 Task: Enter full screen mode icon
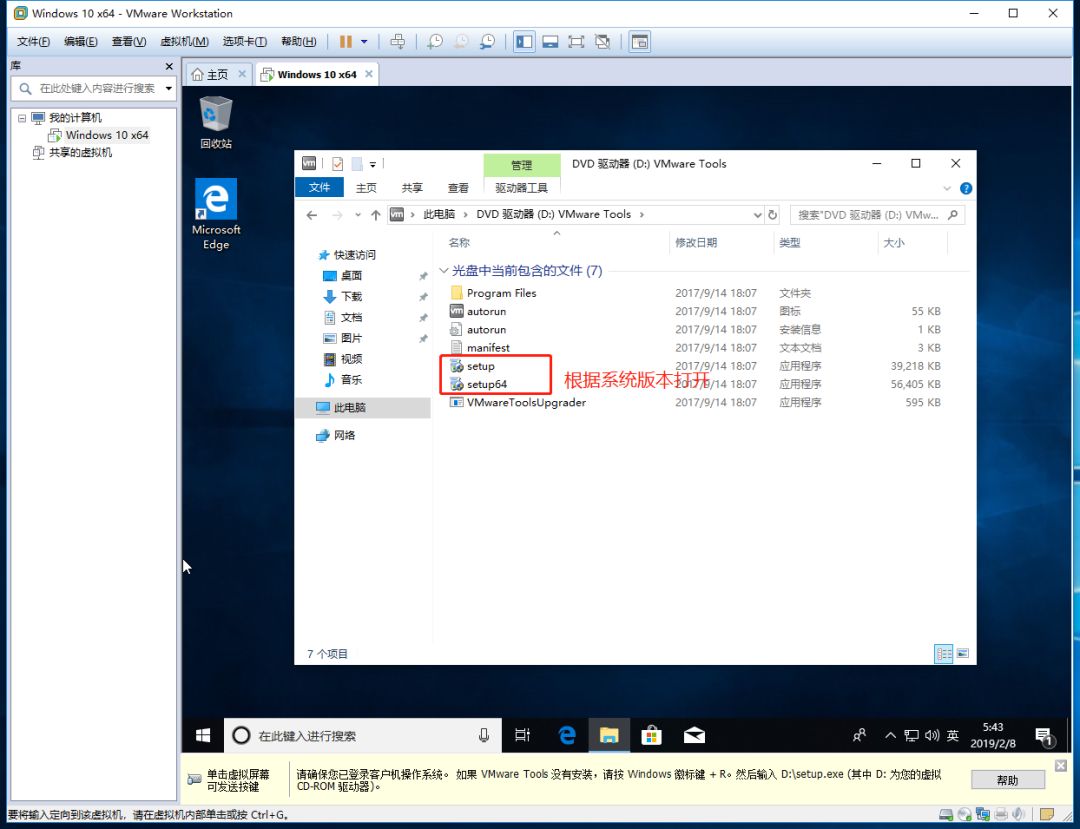click(x=576, y=41)
